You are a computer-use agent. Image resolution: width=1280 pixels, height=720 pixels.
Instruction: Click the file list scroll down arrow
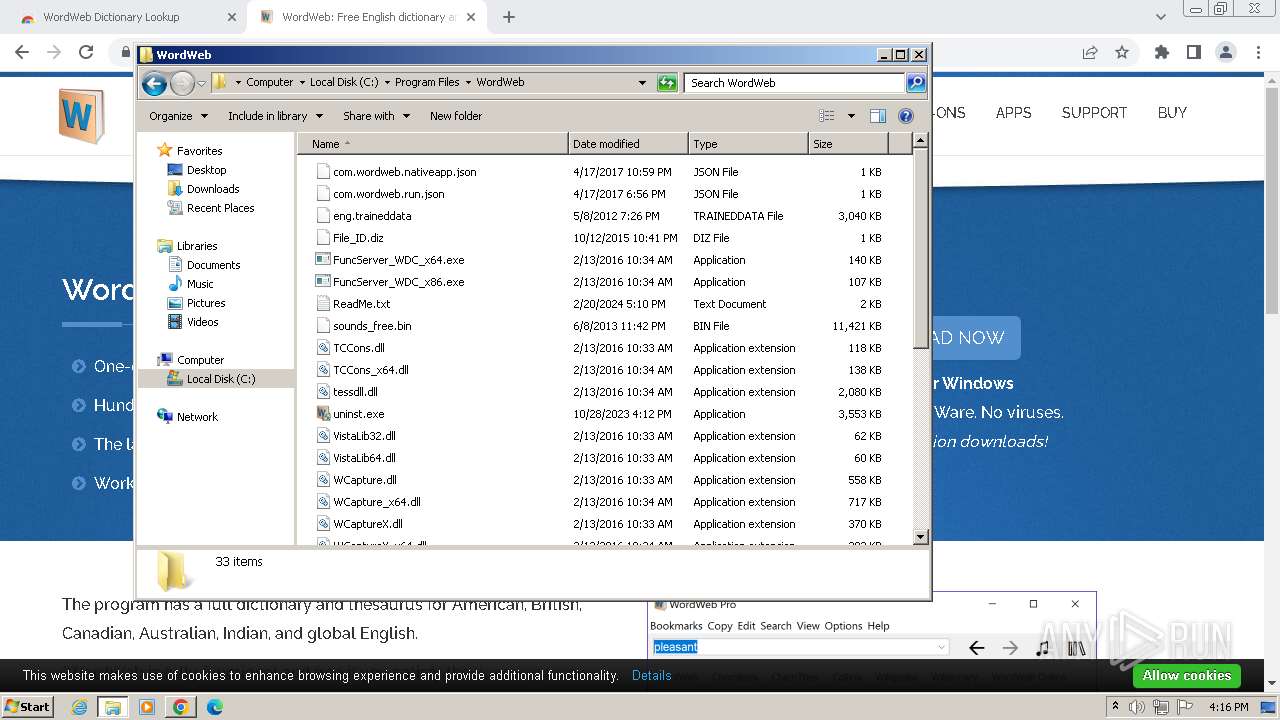[x=921, y=537]
